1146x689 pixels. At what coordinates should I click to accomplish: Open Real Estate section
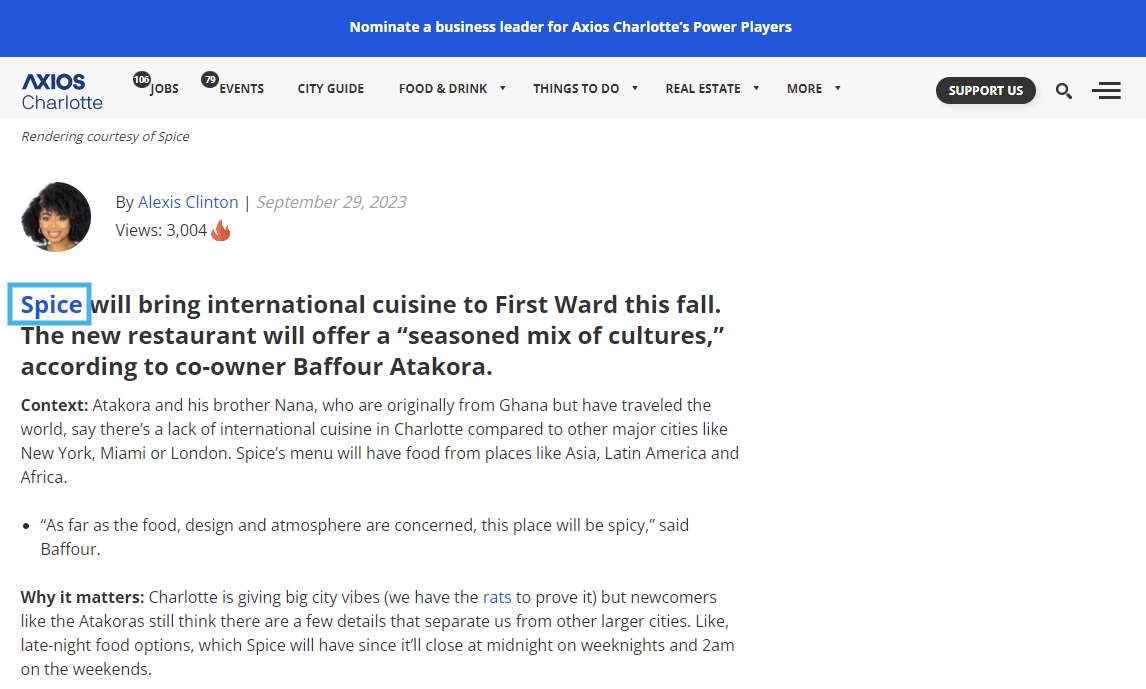click(x=703, y=88)
